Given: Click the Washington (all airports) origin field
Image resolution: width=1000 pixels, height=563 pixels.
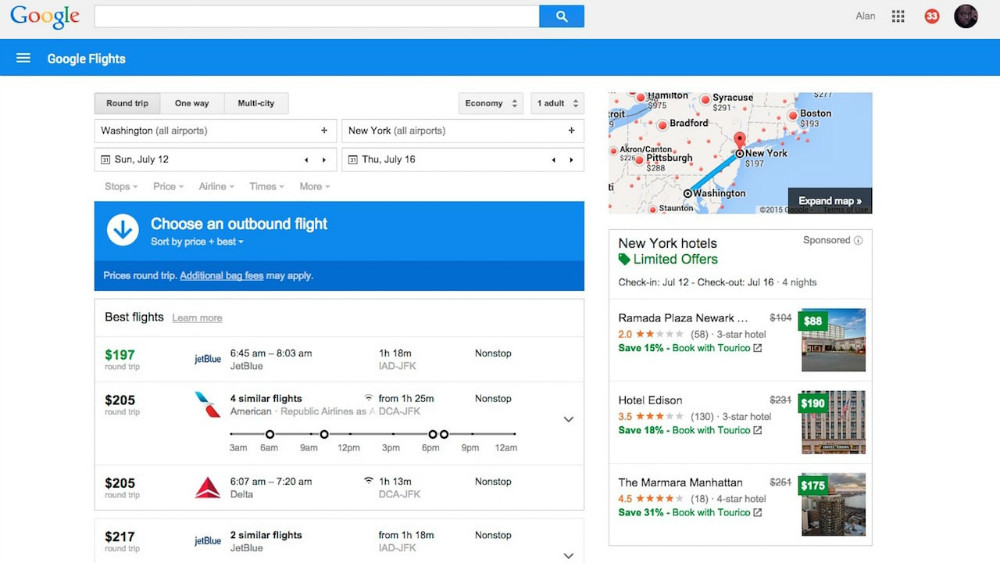Looking at the screenshot, I should (216, 131).
